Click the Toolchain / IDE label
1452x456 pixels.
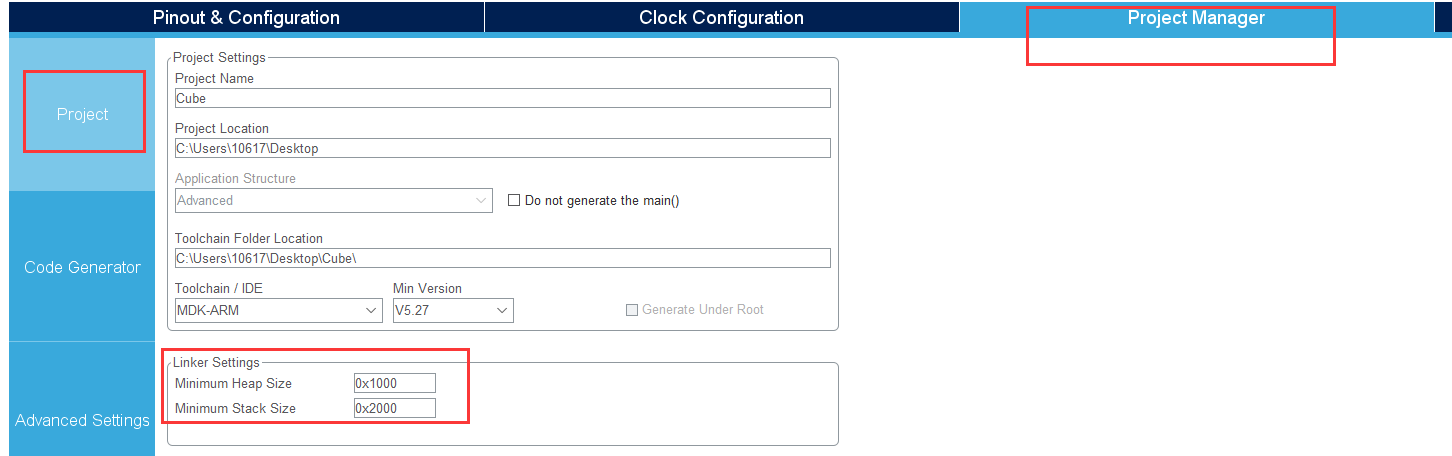(221, 288)
